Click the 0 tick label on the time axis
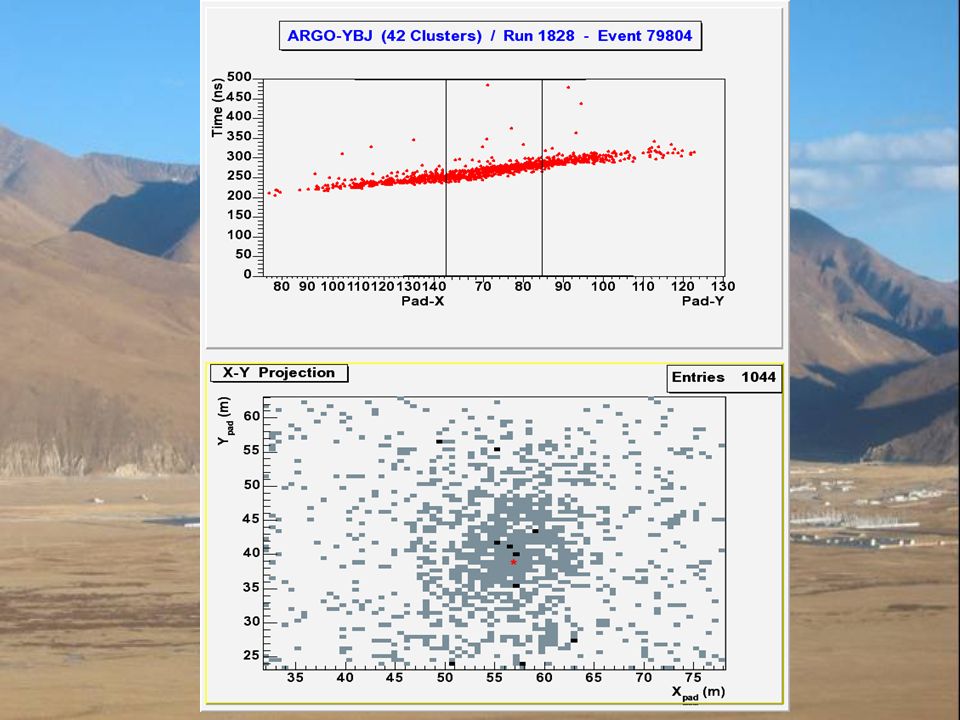Image resolution: width=960 pixels, height=720 pixels. pos(247,274)
